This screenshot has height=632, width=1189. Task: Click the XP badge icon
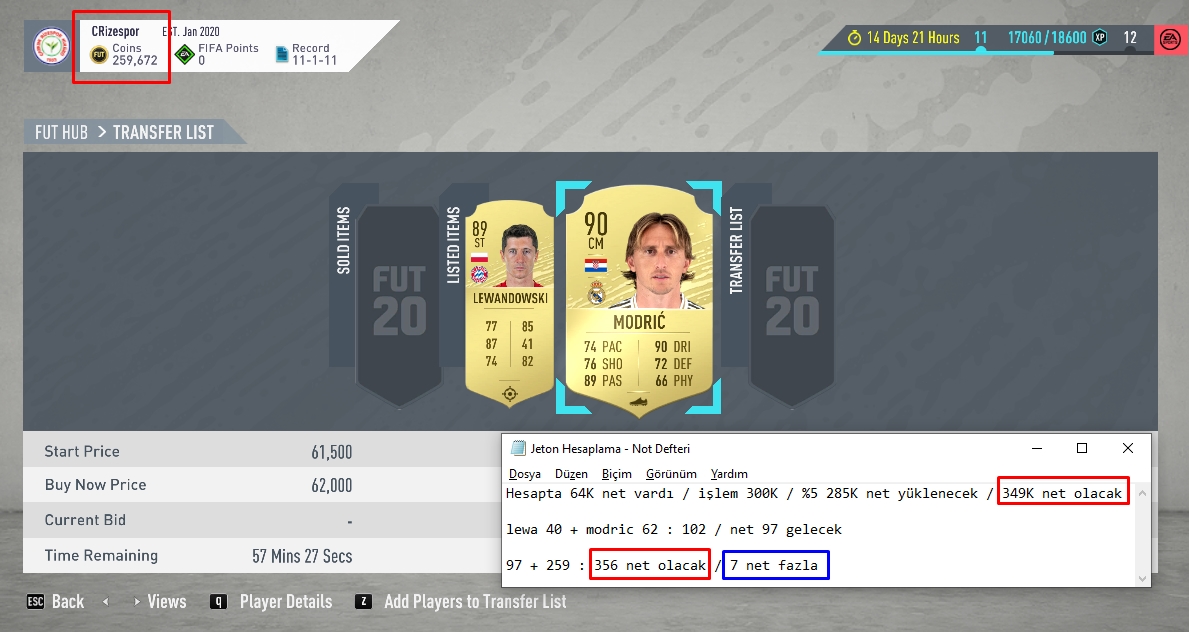pyautogui.click(x=1100, y=36)
